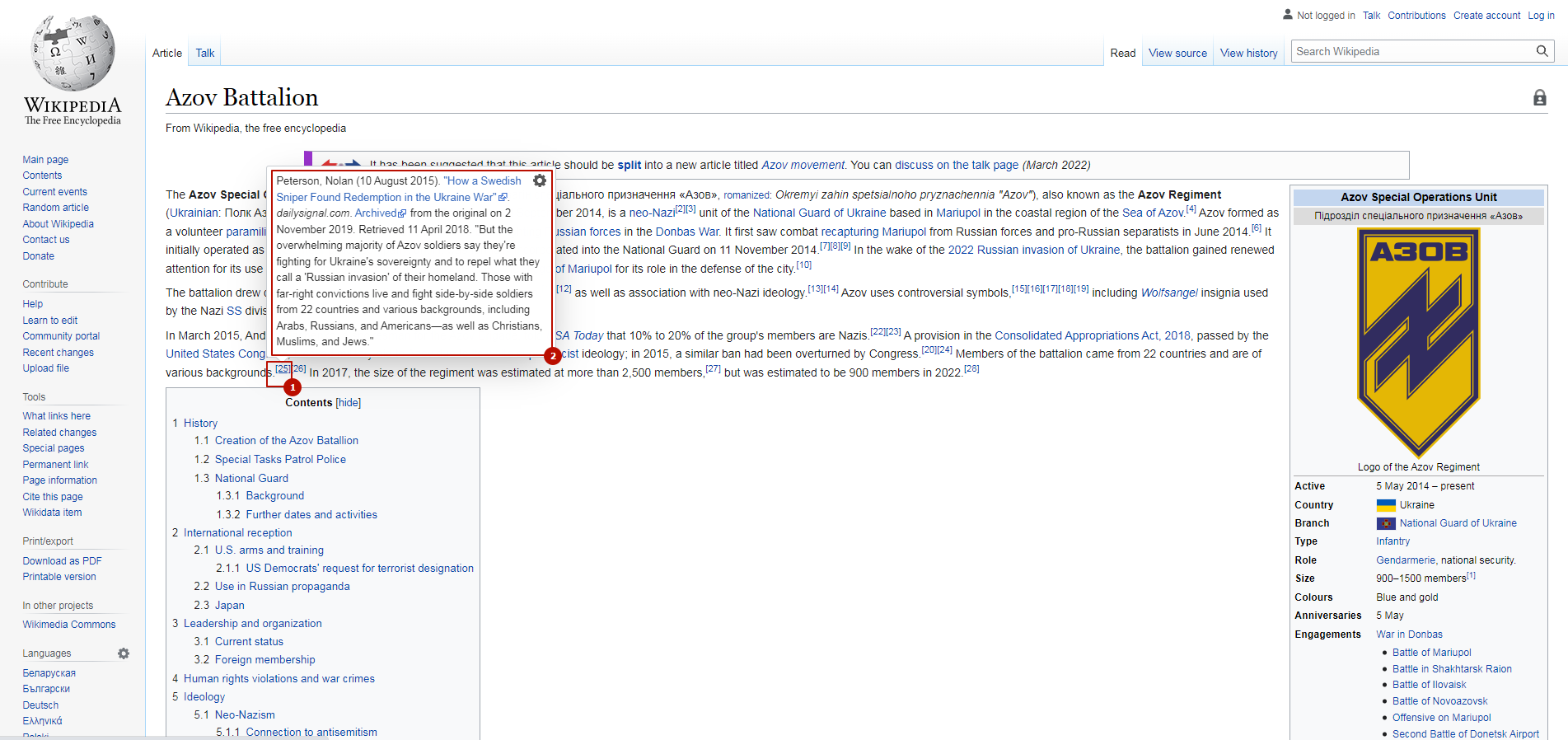The height and width of the screenshot is (740, 1568).
Task: Open the Download as PDF link
Action: tap(62, 561)
